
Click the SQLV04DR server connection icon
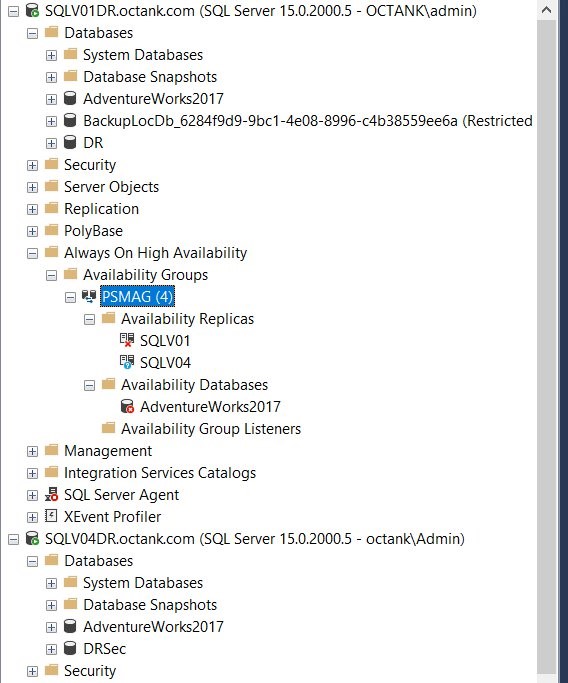(33, 539)
